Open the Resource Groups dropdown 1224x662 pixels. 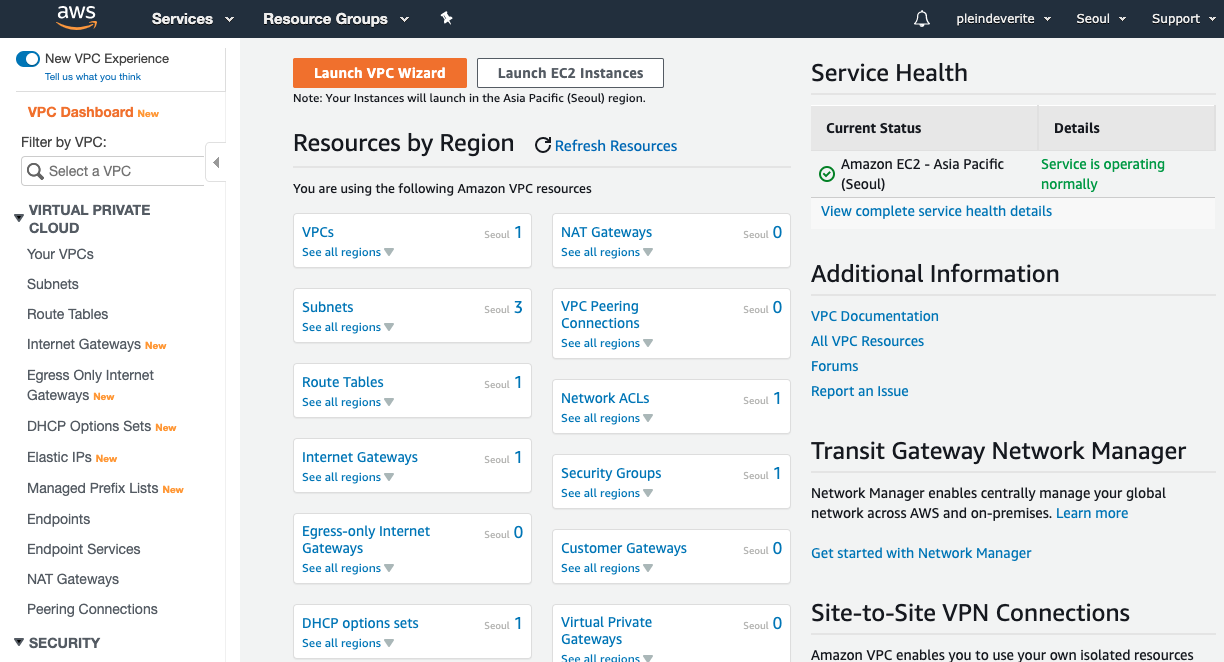pyautogui.click(x=336, y=19)
